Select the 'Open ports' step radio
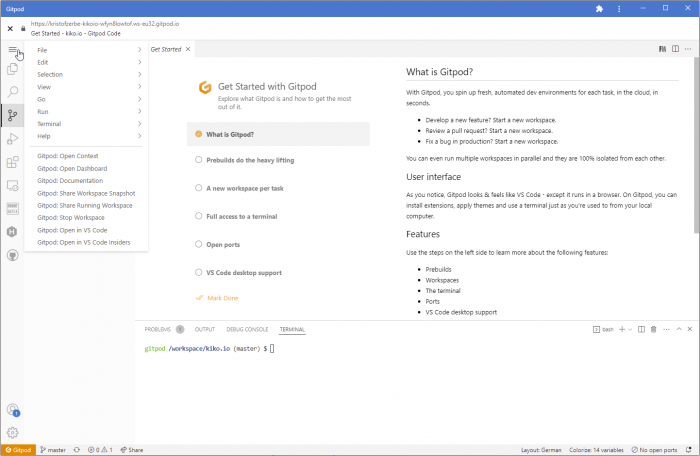 tap(199, 243)
